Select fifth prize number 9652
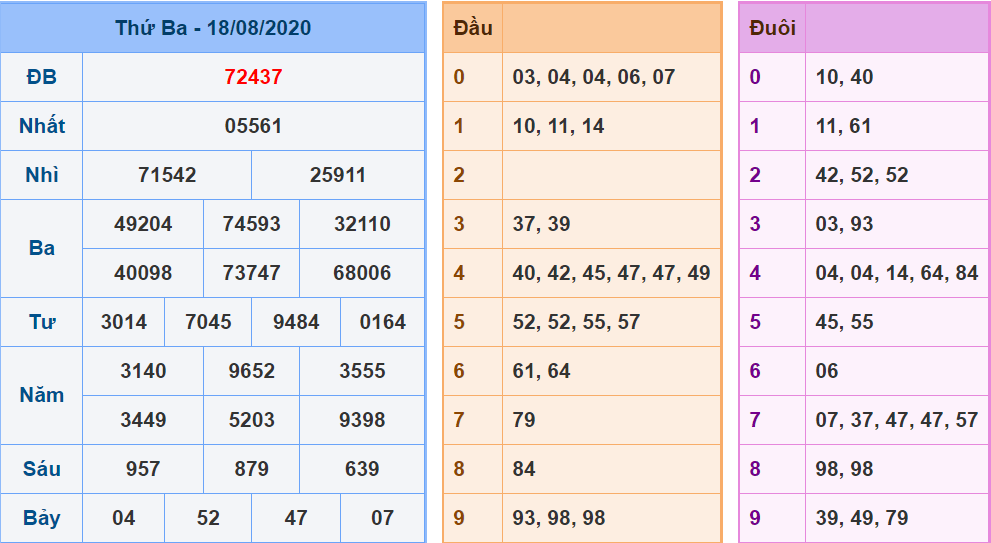Viewport: 991px width, 543px height. tap(252, 371)
